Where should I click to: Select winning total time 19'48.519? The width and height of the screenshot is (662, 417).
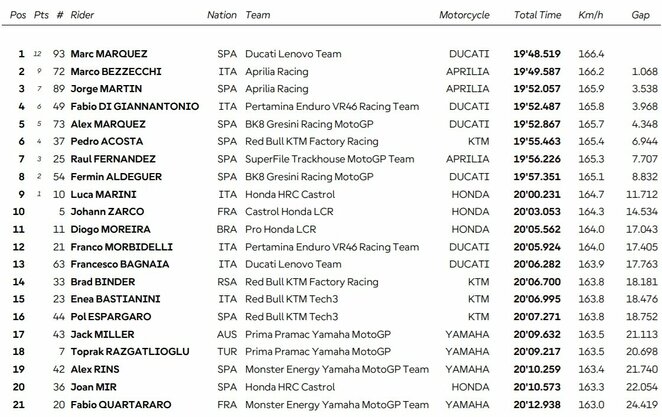[x=537, y=54]
